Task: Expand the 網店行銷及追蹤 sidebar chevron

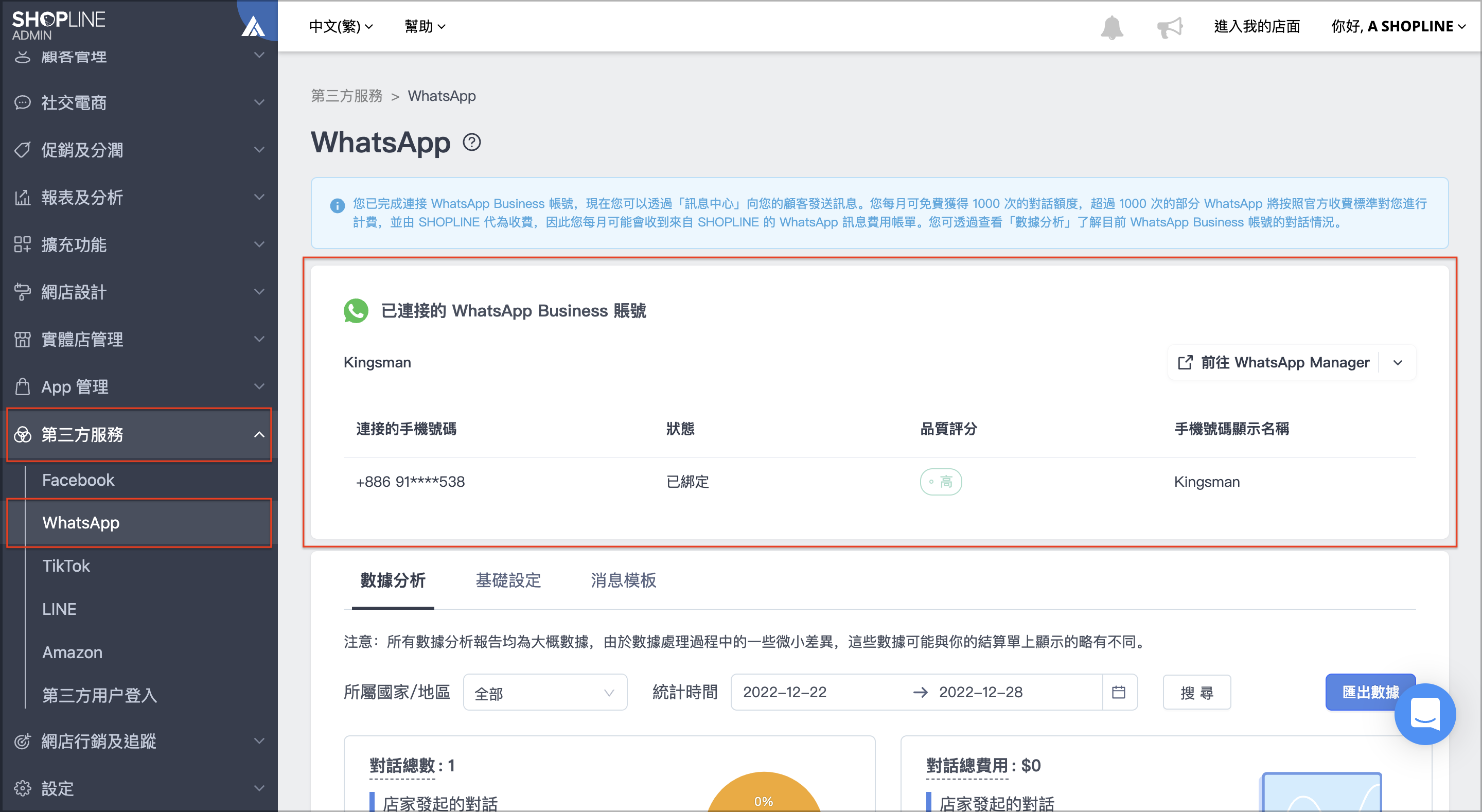Action: pos(259,740)
